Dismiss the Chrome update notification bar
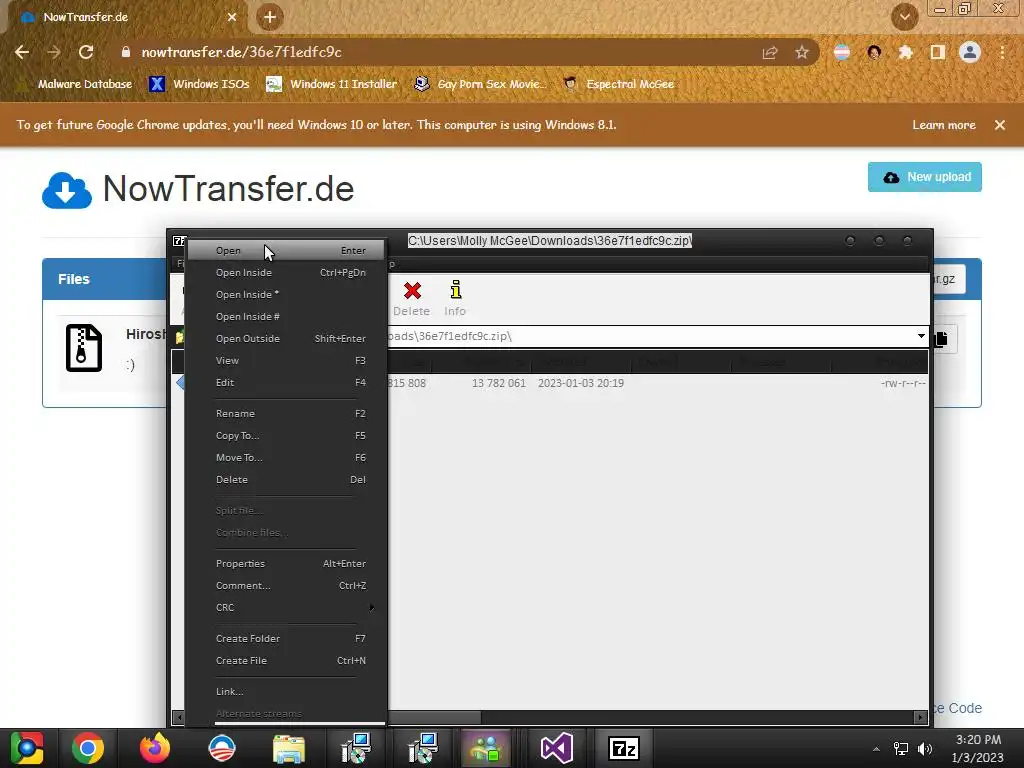The width and height of the screenshot is (1024, 768). tap(1000, 125)
